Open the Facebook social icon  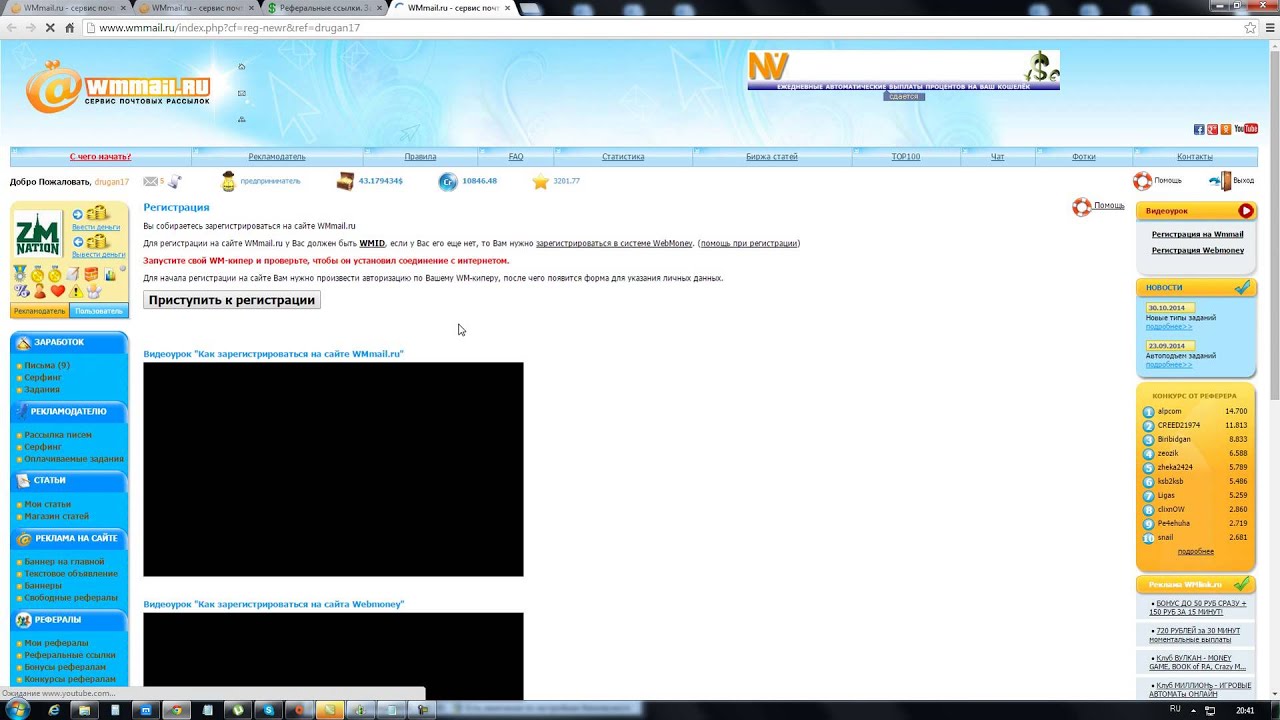click(x=1199, y=129)
